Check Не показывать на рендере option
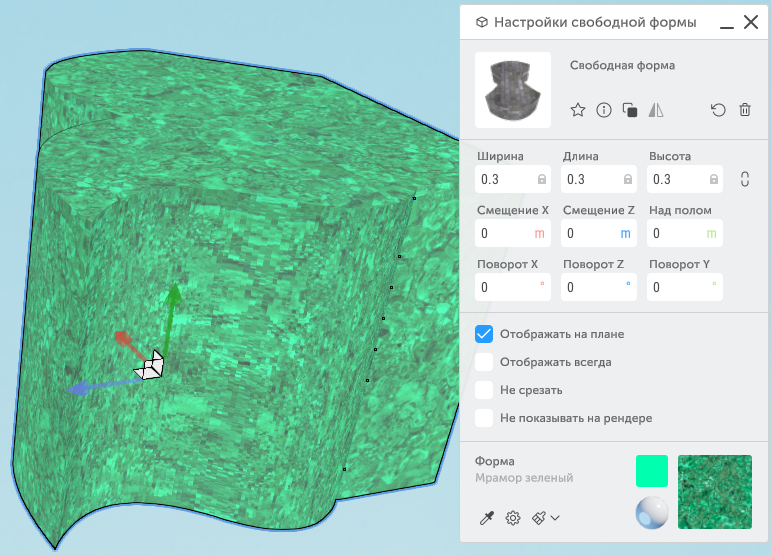The image size is (771, 556). (x=484, y=418)
